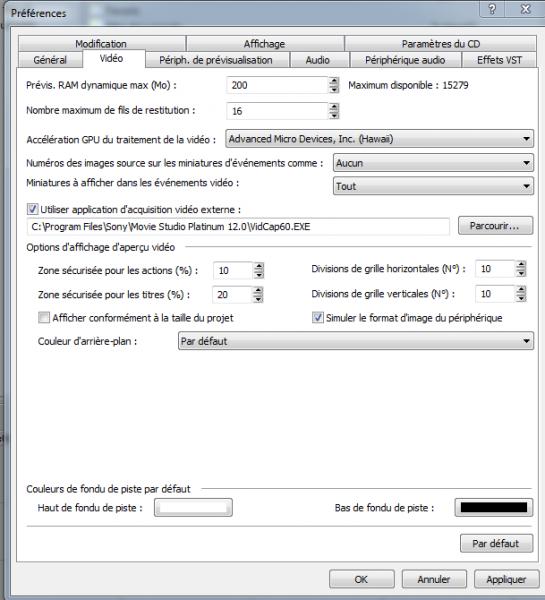The image size is (545, 600).
Task: Open GPU acceleration device dropdown
Action: click(x=379, y=139)
